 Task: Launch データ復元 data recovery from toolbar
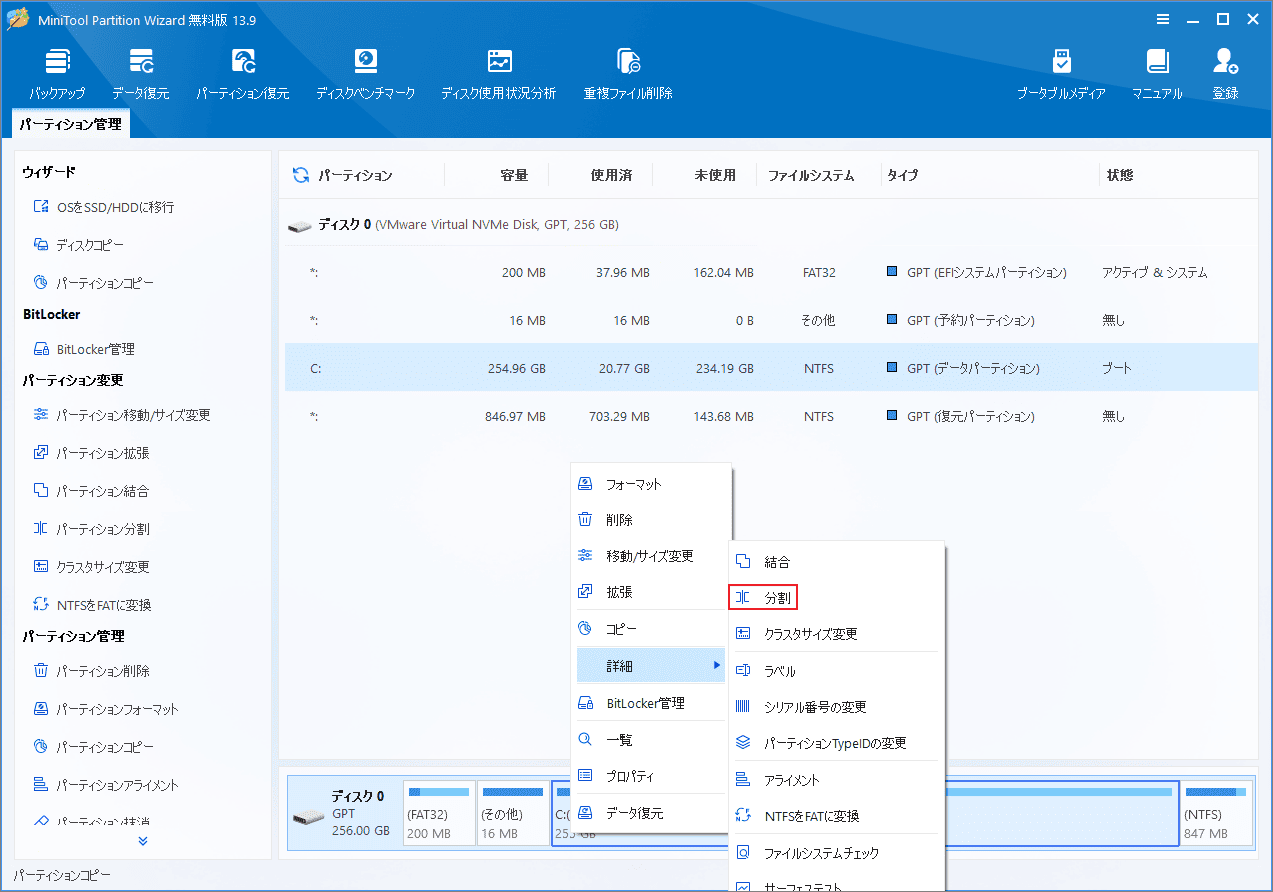(141, 74)
